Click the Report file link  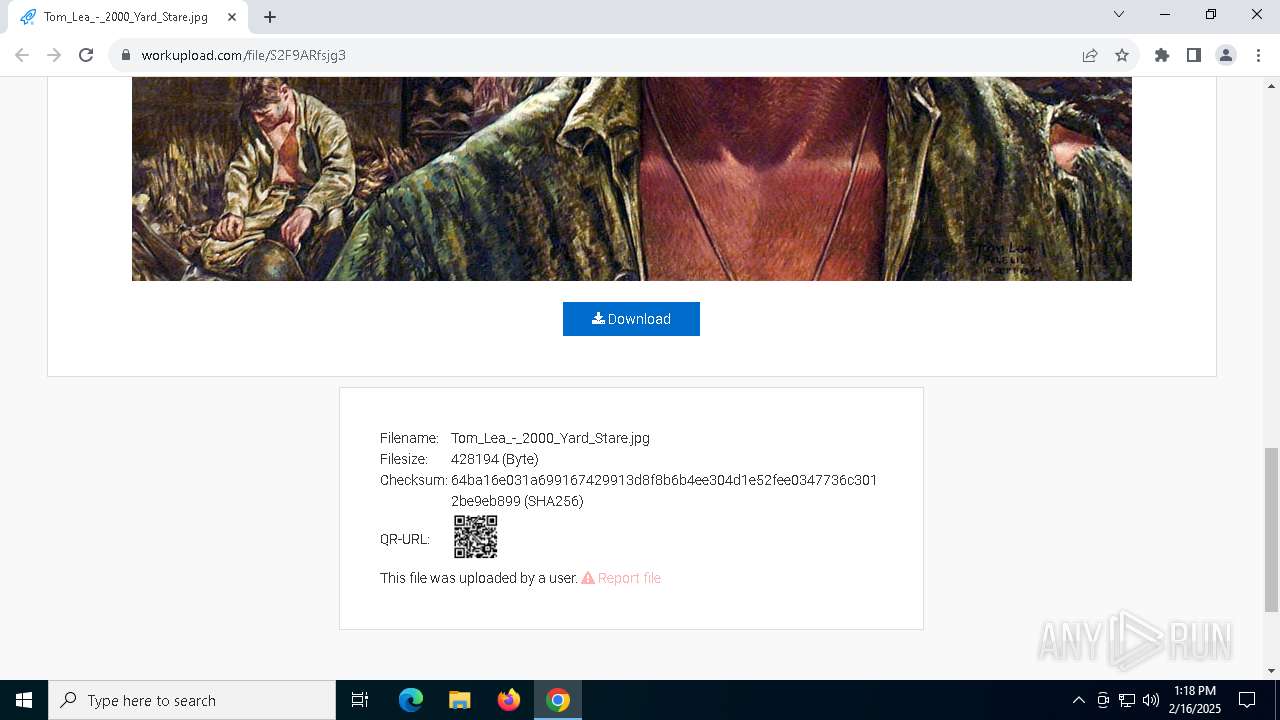point(621,578)
